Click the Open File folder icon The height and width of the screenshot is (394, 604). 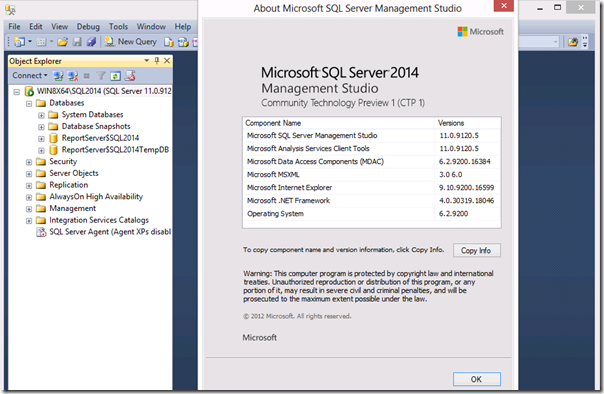point(62,42)
